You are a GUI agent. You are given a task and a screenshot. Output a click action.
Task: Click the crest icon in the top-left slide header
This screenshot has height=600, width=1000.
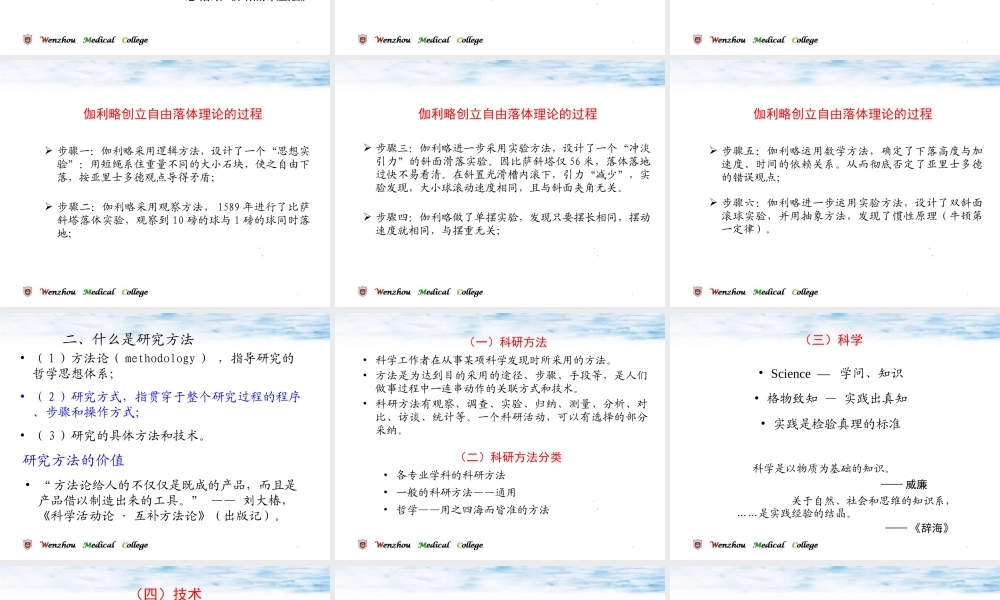(27, 40)
